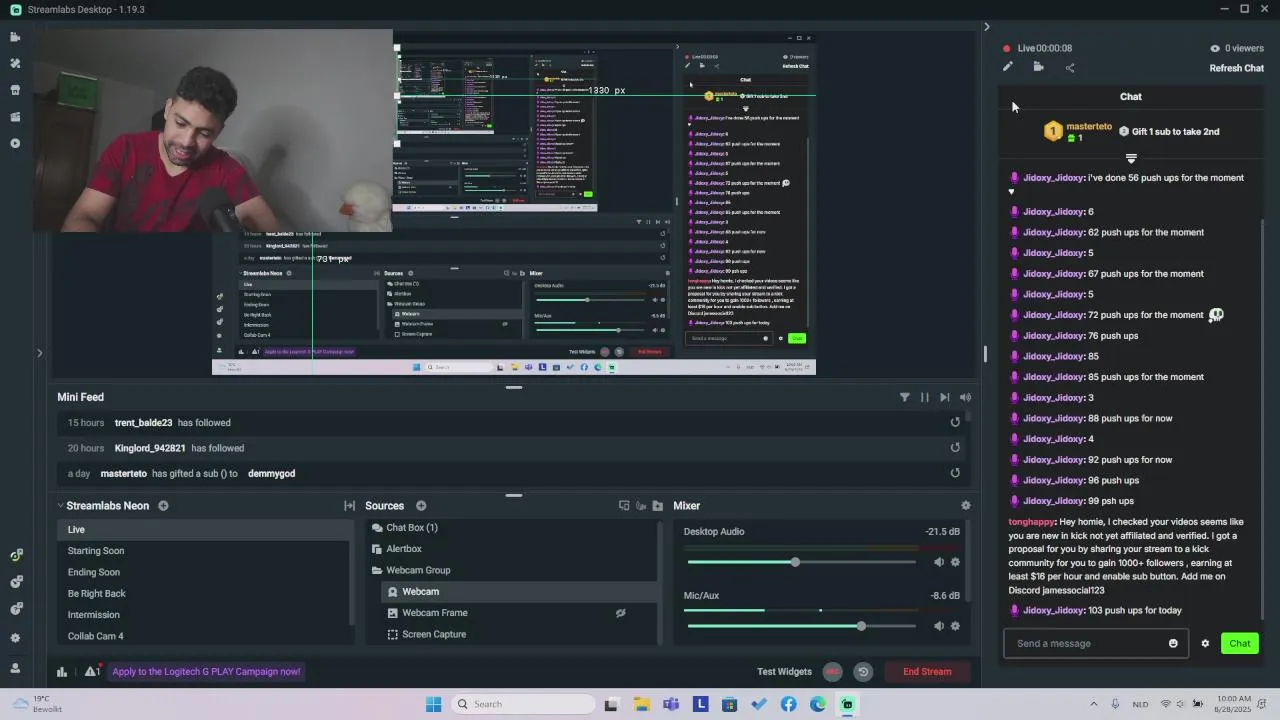The height and width of the screenshot is (720, 1280).
Task: Adjust the Mic/Aux volume slider
Action: (861, 626)
